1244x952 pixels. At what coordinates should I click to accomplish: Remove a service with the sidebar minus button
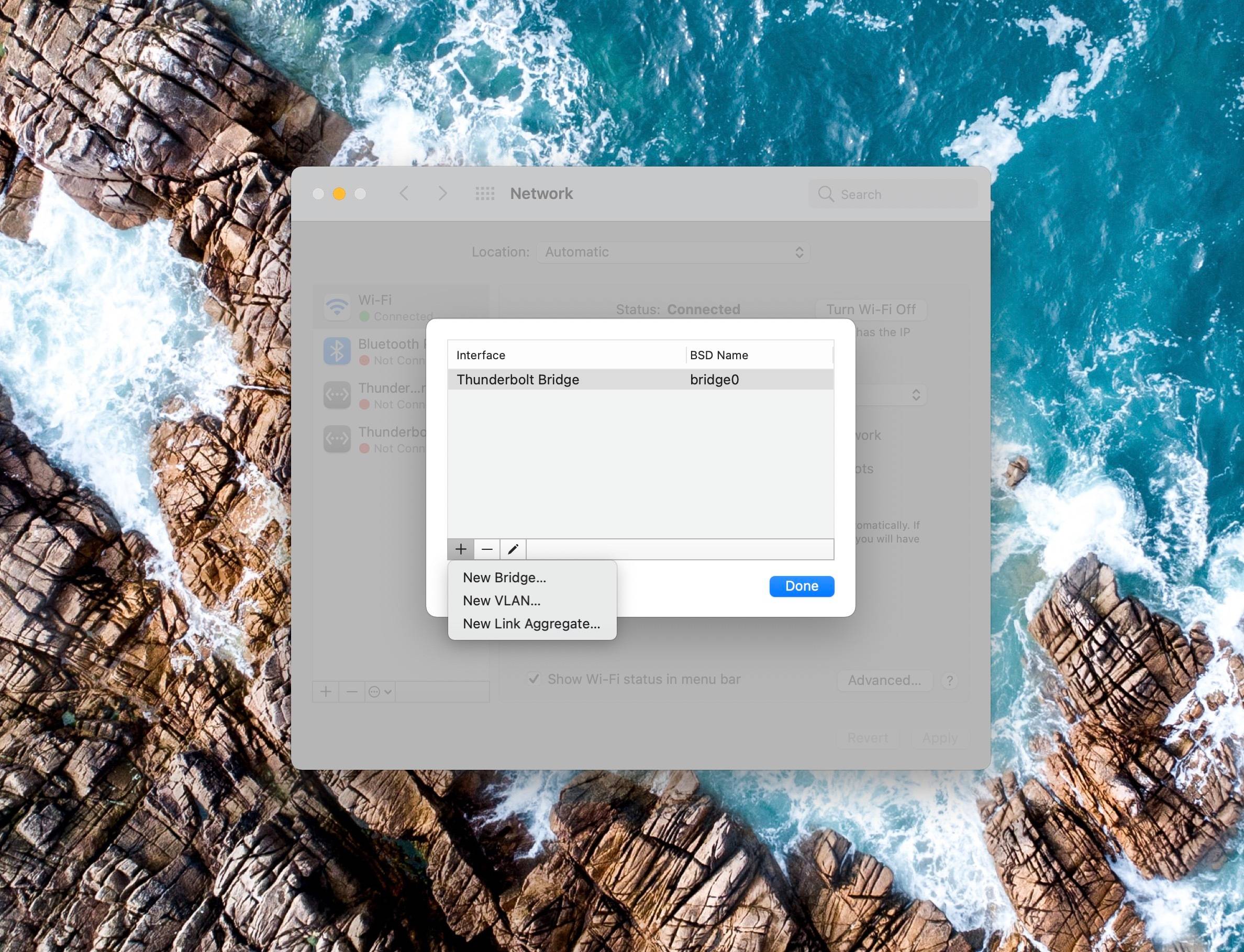tap(352, 692)
